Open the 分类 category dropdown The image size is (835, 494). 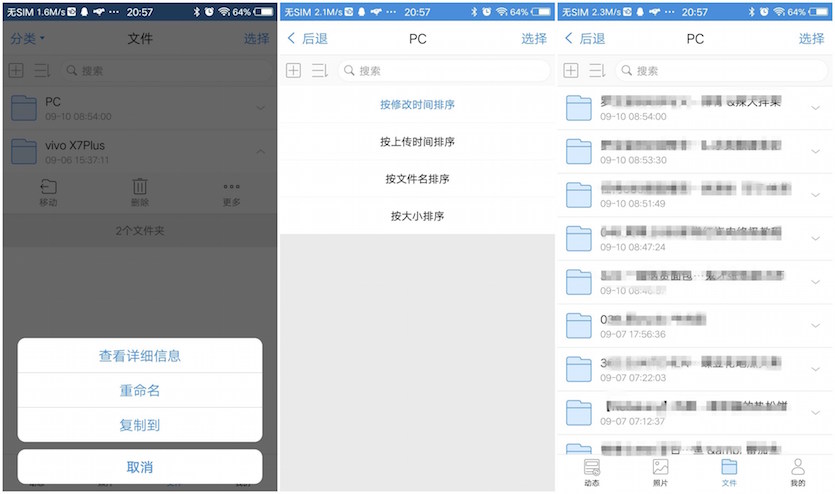click(x=28, y=39)
